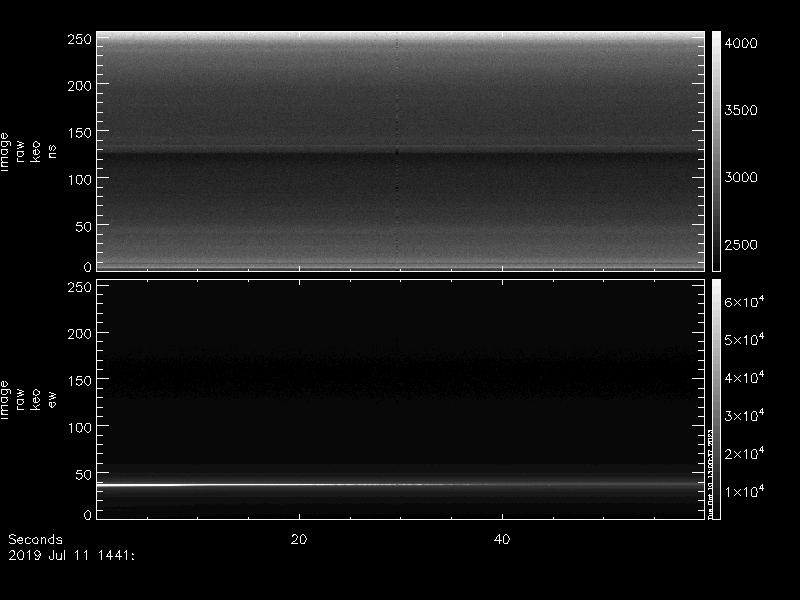Click the bottom plot y-axis label '0'

point(88,514)
